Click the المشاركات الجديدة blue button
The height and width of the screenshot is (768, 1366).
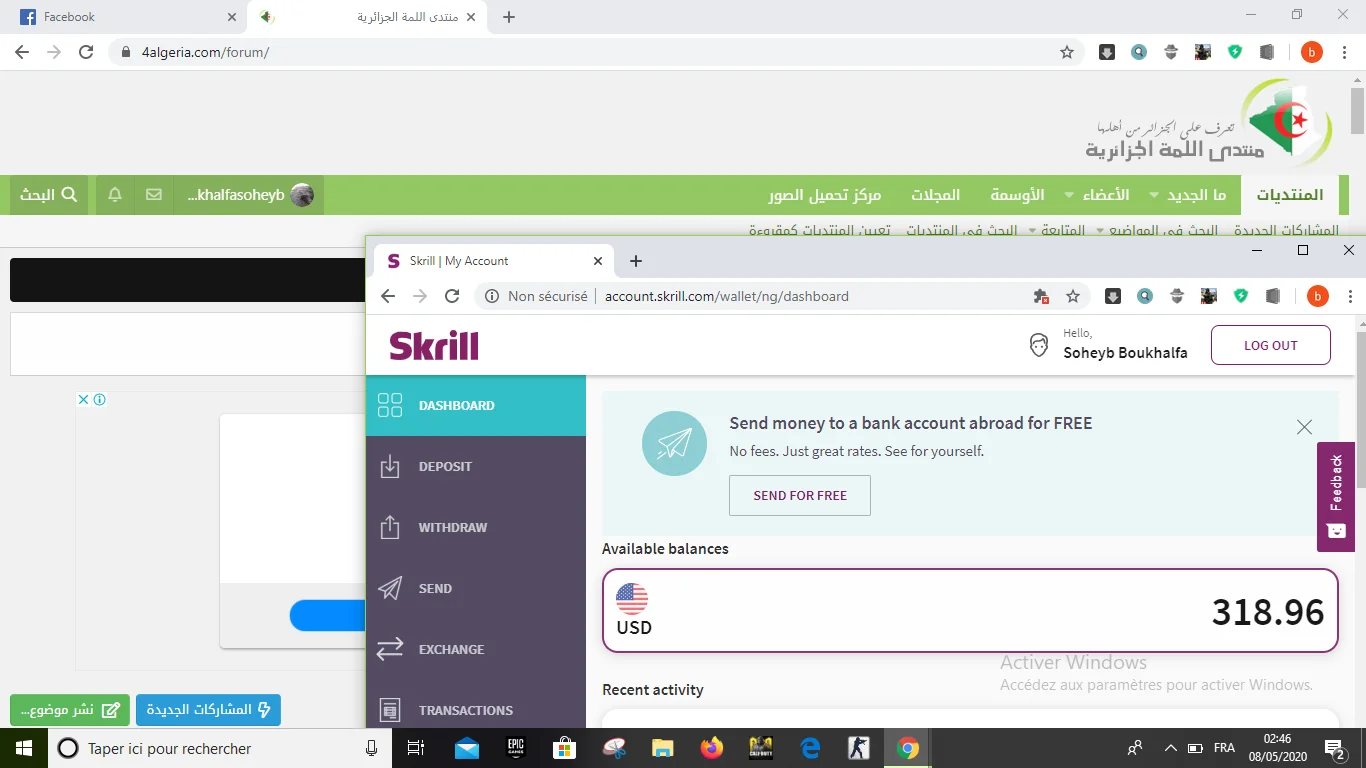pyautogui.click(x=208, y=710)
